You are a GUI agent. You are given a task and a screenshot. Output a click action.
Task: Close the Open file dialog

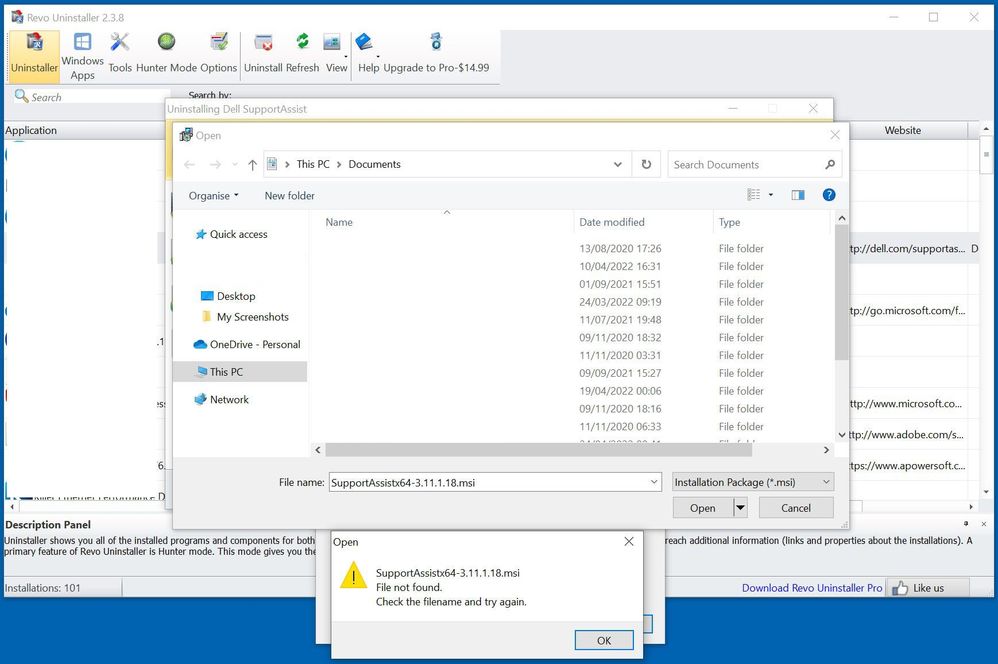coord(834,135)
